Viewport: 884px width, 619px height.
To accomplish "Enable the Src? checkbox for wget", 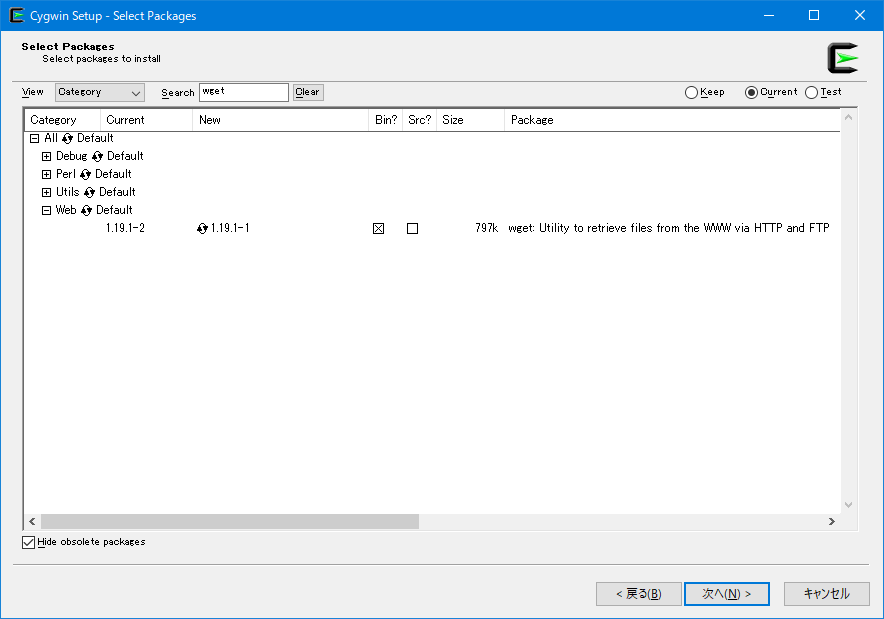I will 412,228.
